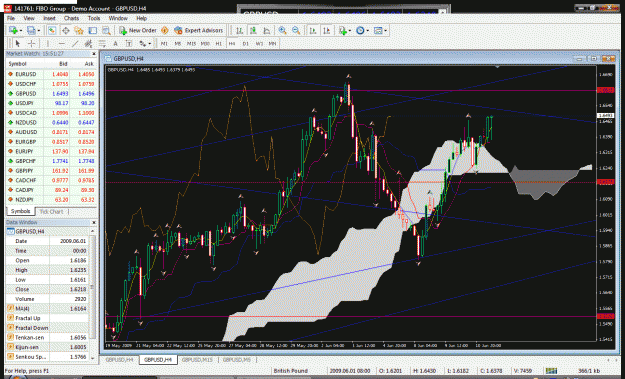Switch timeframe to D1
Screen dimensions: 625x379
[x=246, y=43]
